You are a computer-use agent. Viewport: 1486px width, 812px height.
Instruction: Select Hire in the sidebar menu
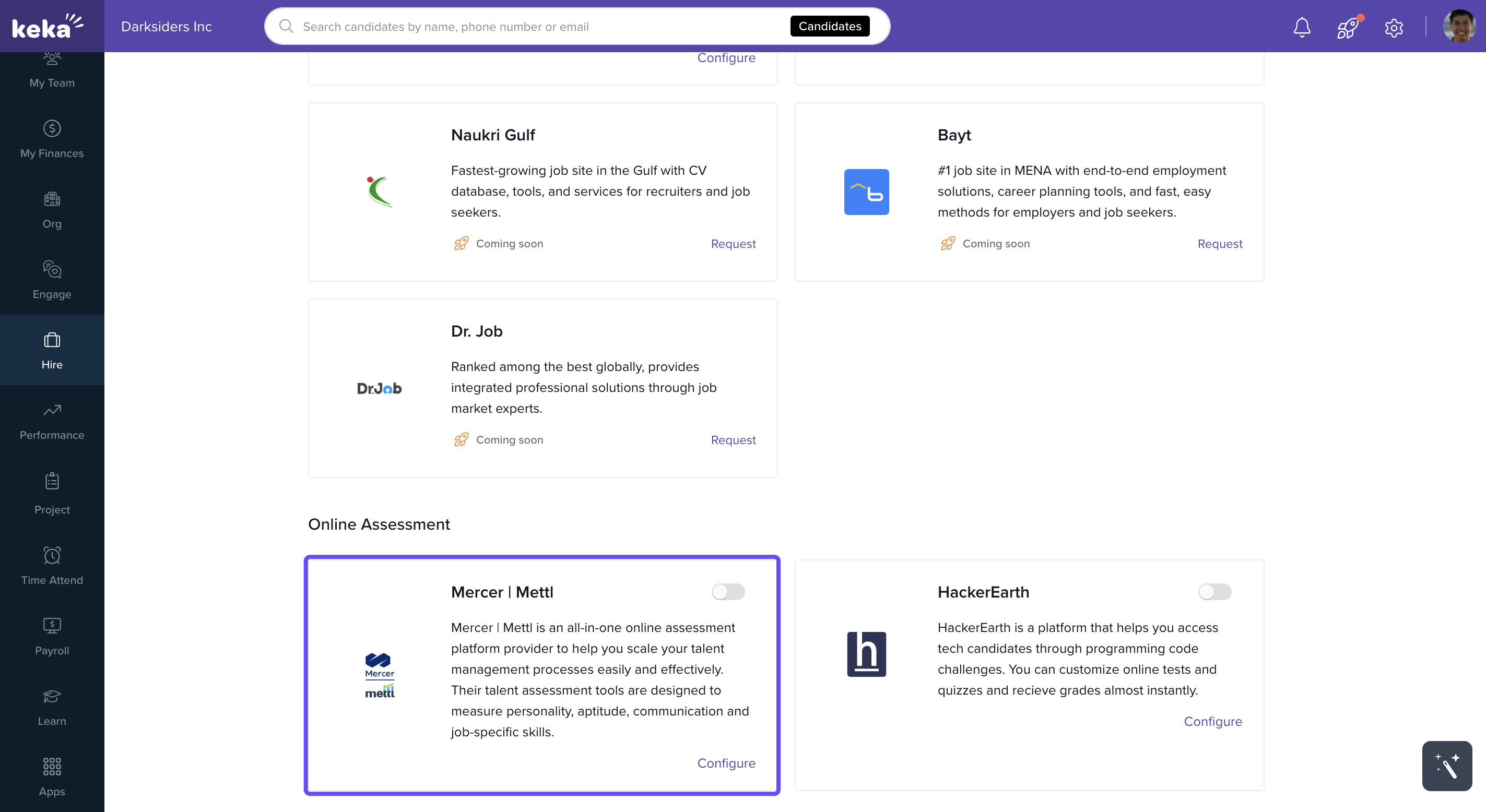click(x=52, y=351)
